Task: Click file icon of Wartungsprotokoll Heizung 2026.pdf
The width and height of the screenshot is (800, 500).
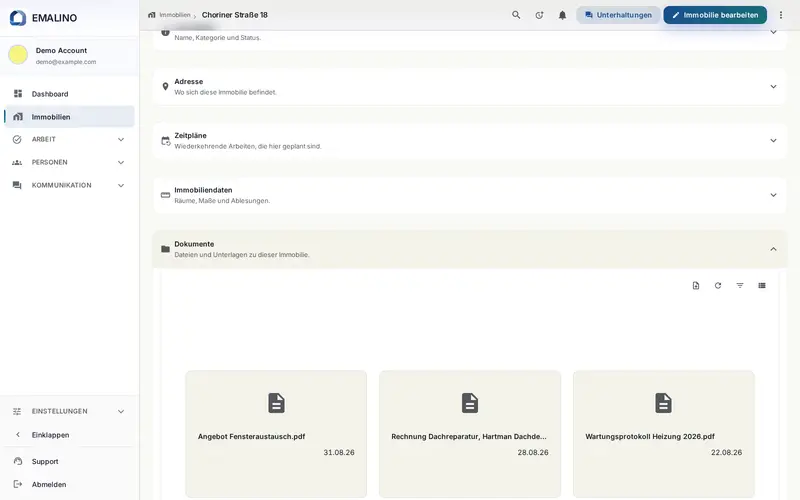Action: (663, 403)
